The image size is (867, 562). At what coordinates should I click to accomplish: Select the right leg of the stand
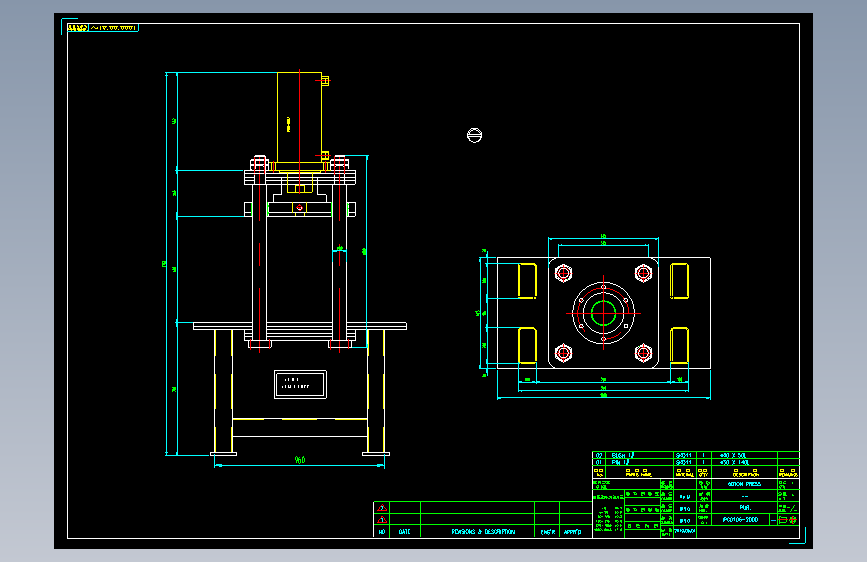point(376,391)
